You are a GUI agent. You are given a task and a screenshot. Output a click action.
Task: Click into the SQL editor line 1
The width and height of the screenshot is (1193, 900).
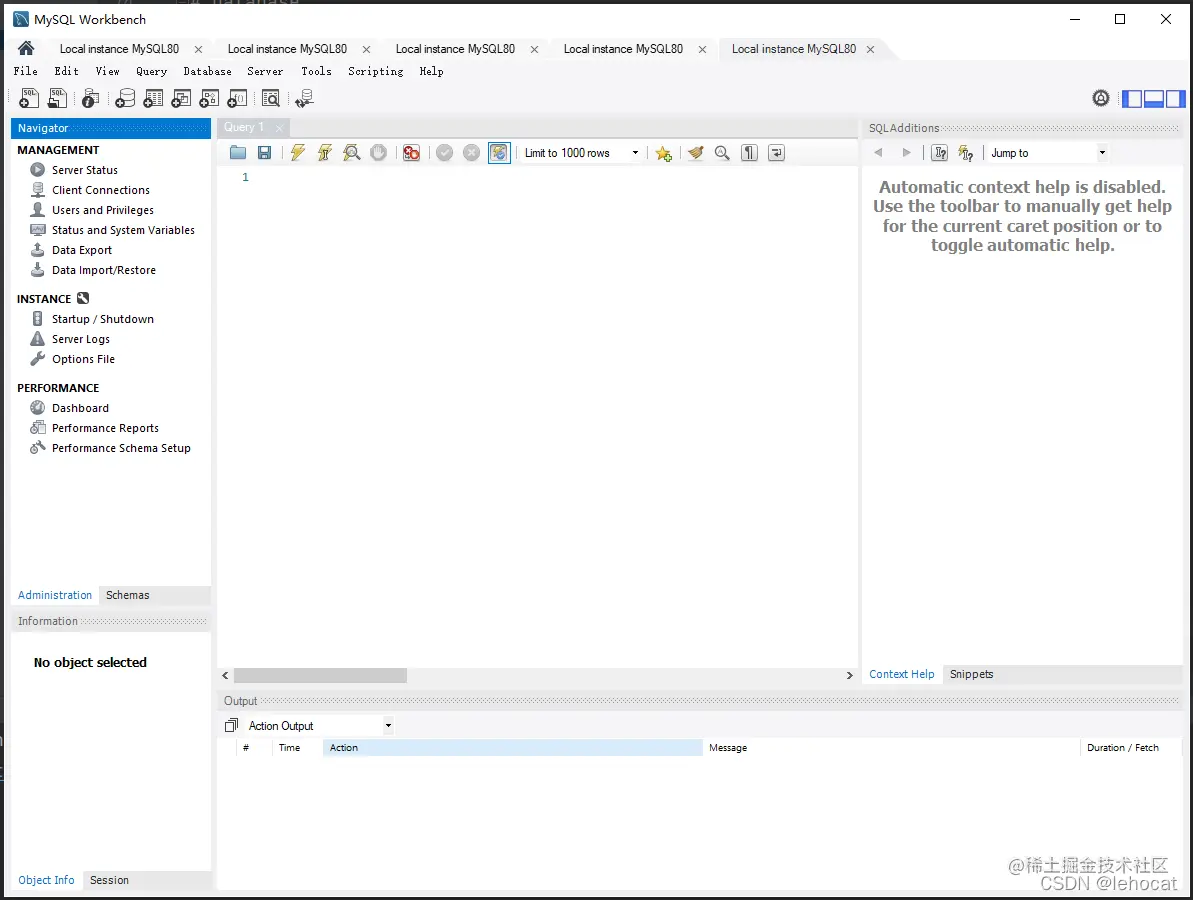tap(555, 177)
